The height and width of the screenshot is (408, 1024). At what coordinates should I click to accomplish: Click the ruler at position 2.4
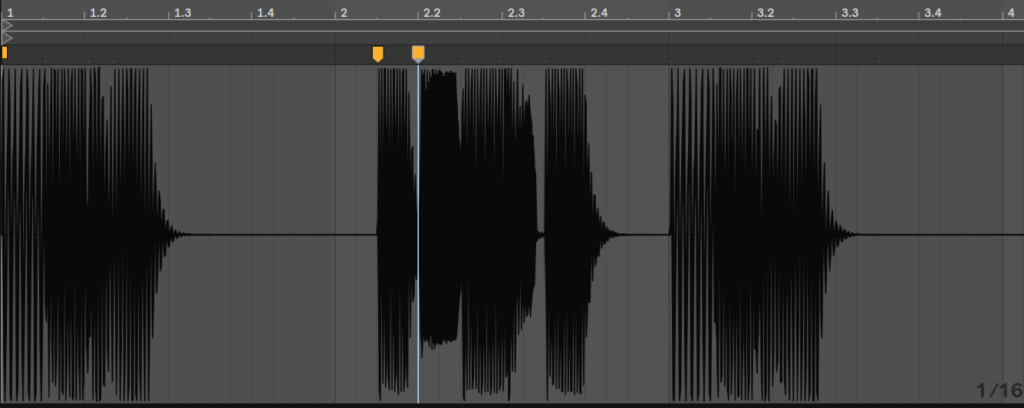pyautogui.click(x=598, y=13)
